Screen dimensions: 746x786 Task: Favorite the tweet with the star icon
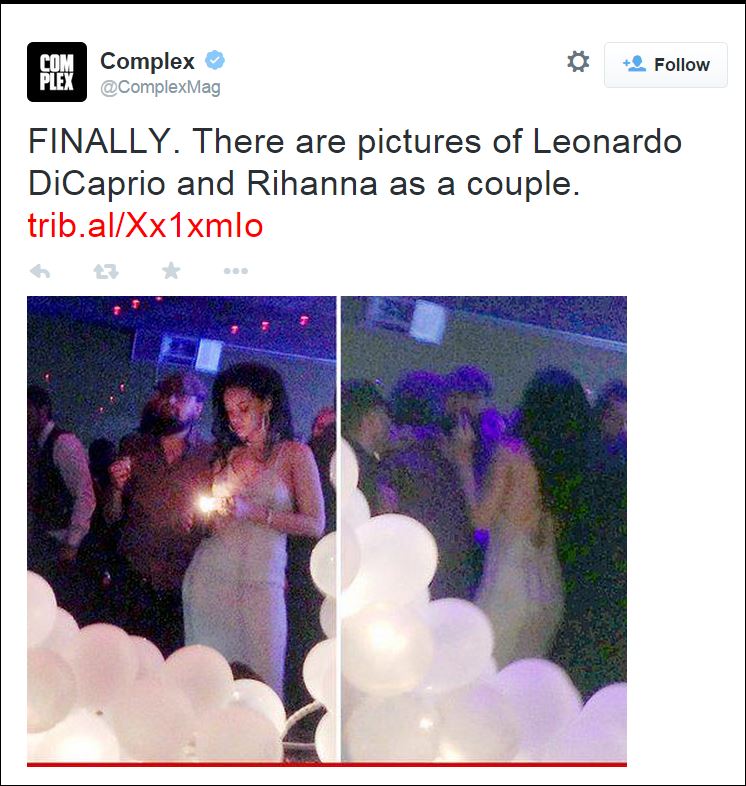click(x=171, y=271)
